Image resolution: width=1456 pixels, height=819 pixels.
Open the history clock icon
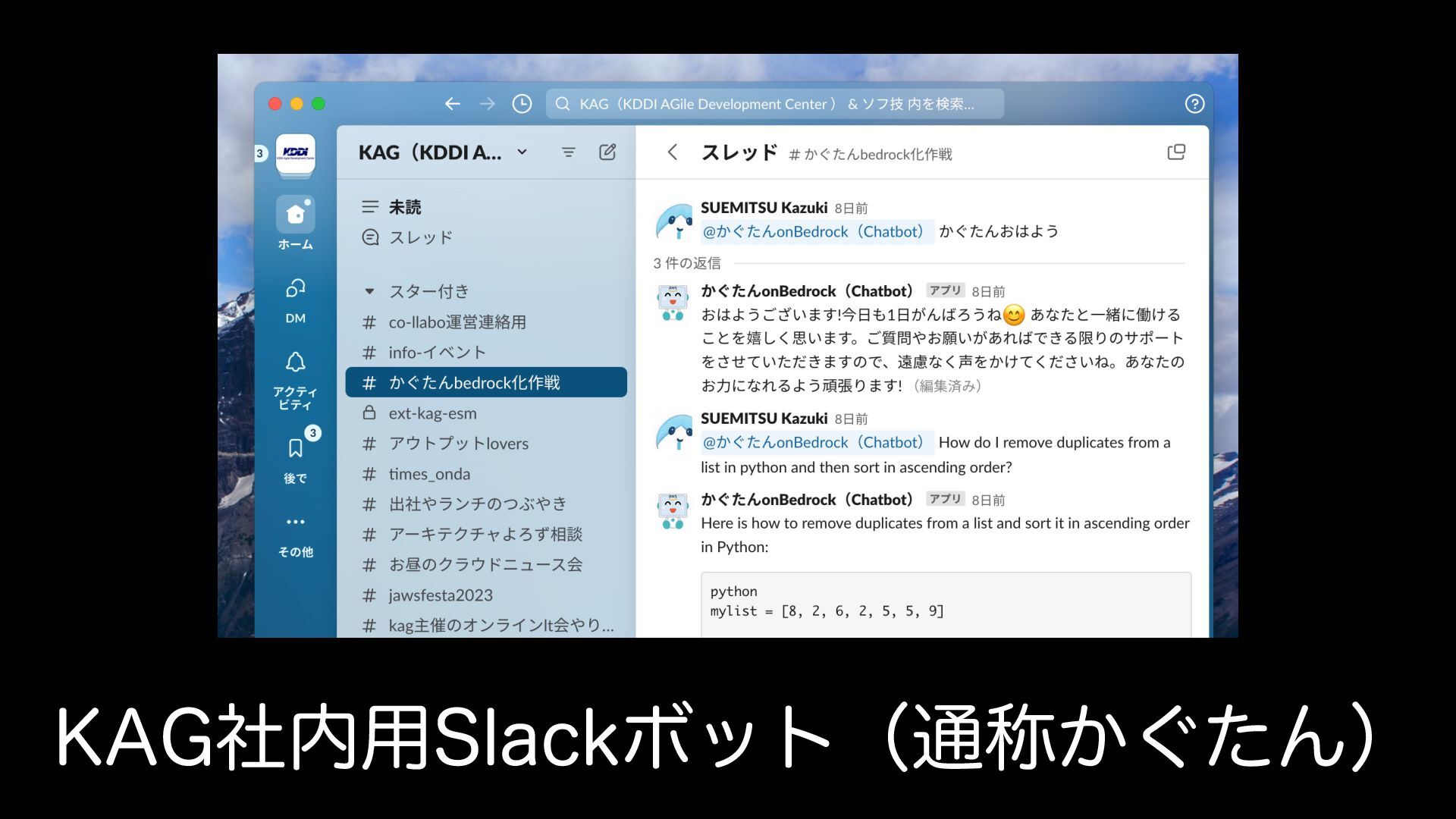[522, 104]
